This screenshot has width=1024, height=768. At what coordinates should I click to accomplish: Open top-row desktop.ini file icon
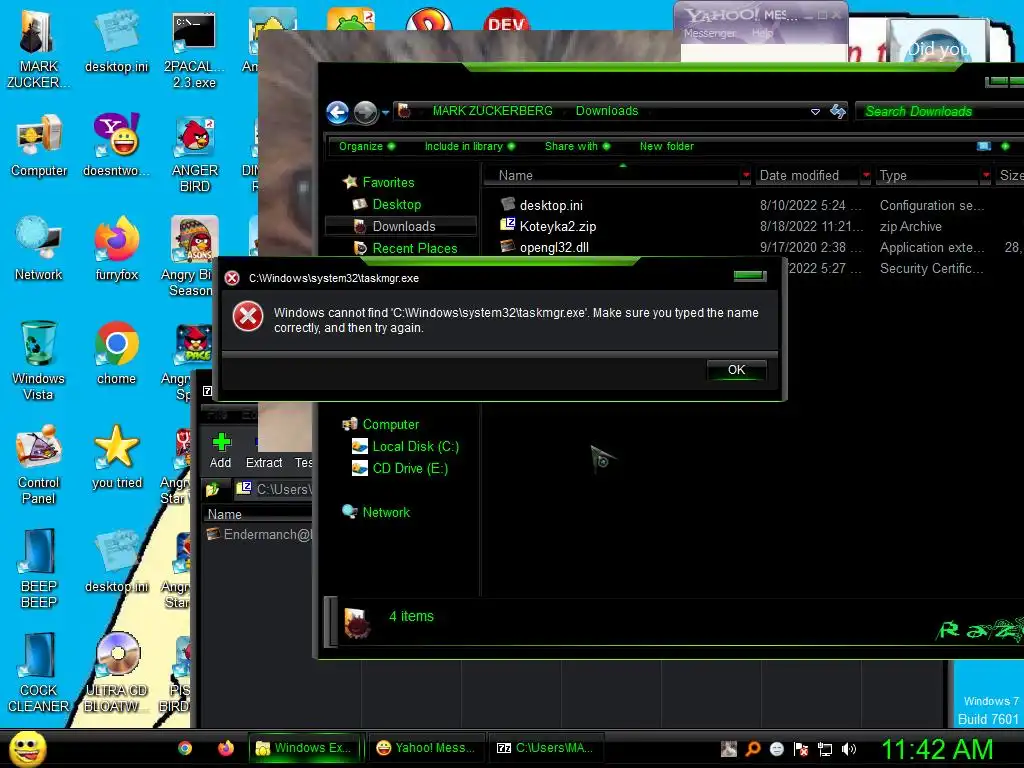pos(116,41)
